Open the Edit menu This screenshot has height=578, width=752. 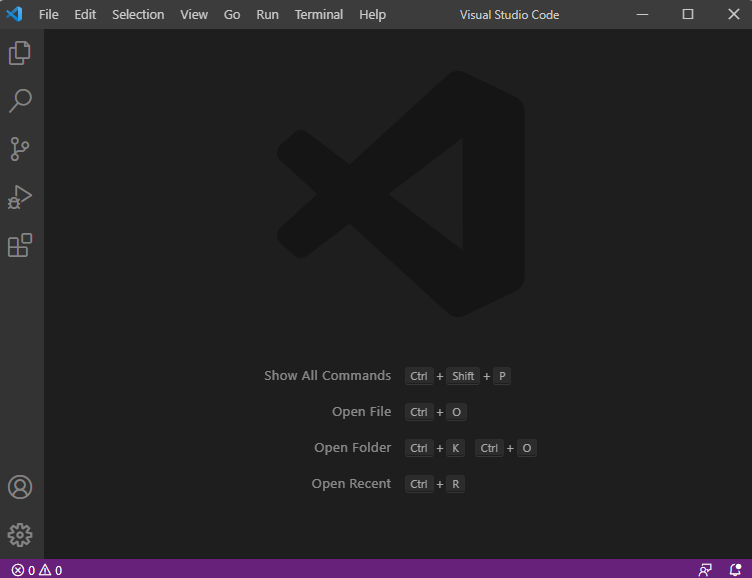pos(85,14)
